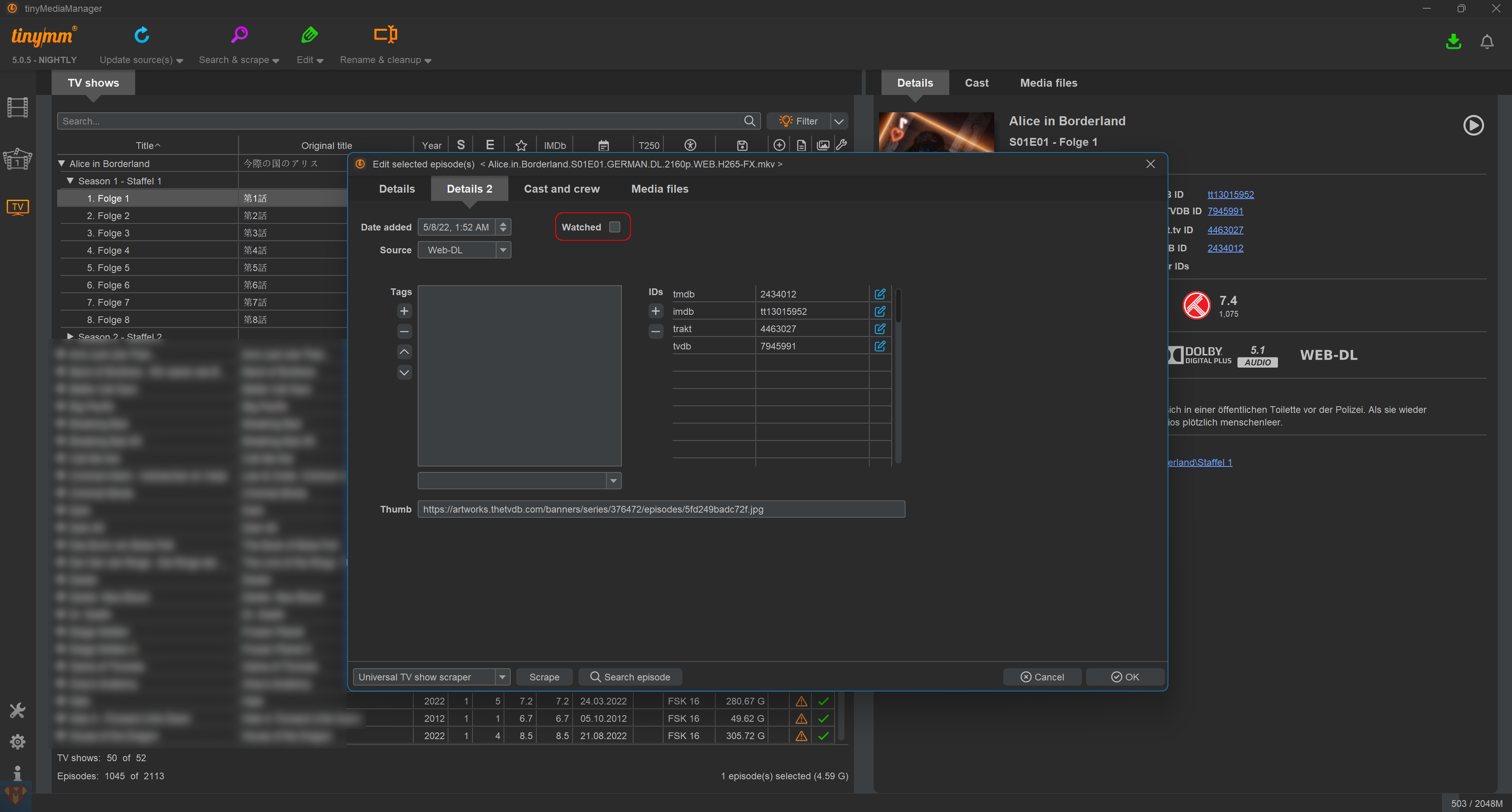This screenshot has height=812, width=1512.
Task: Expand the Season 2 - Staffel 2 node
Action: pos(70,336)
